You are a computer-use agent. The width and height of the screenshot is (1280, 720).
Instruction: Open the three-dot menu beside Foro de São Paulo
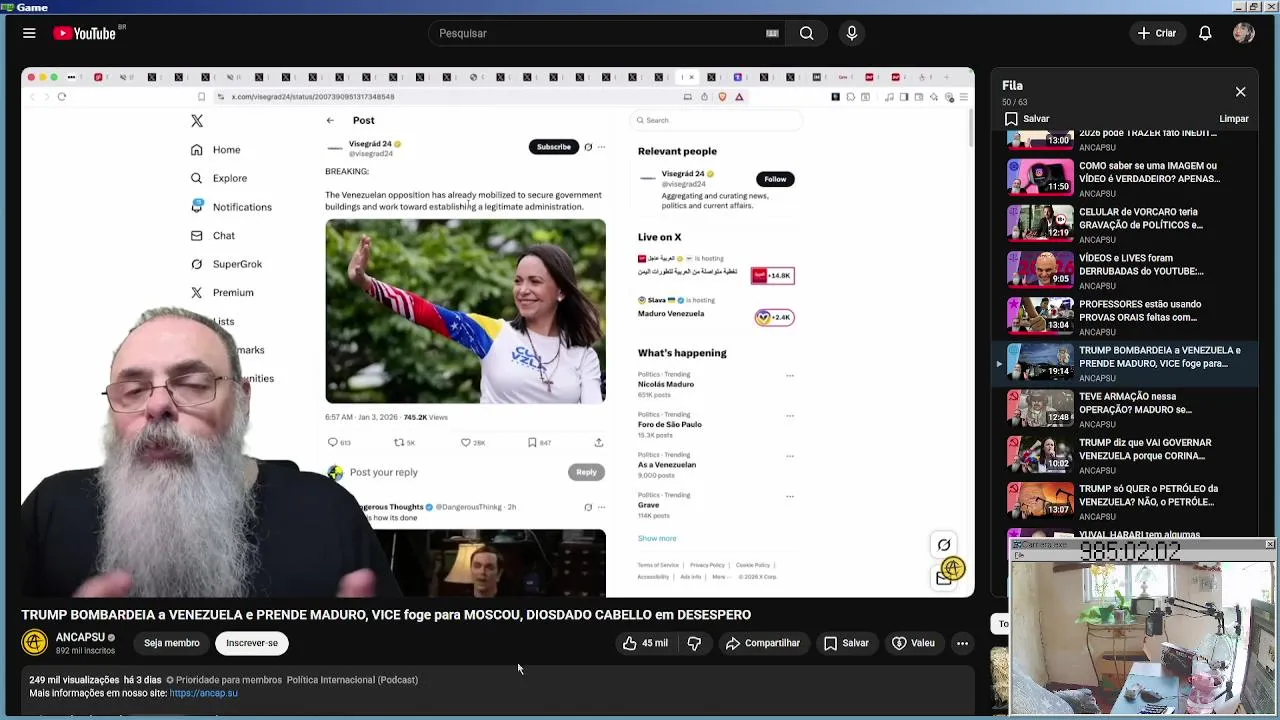click(x=790, y=416)
